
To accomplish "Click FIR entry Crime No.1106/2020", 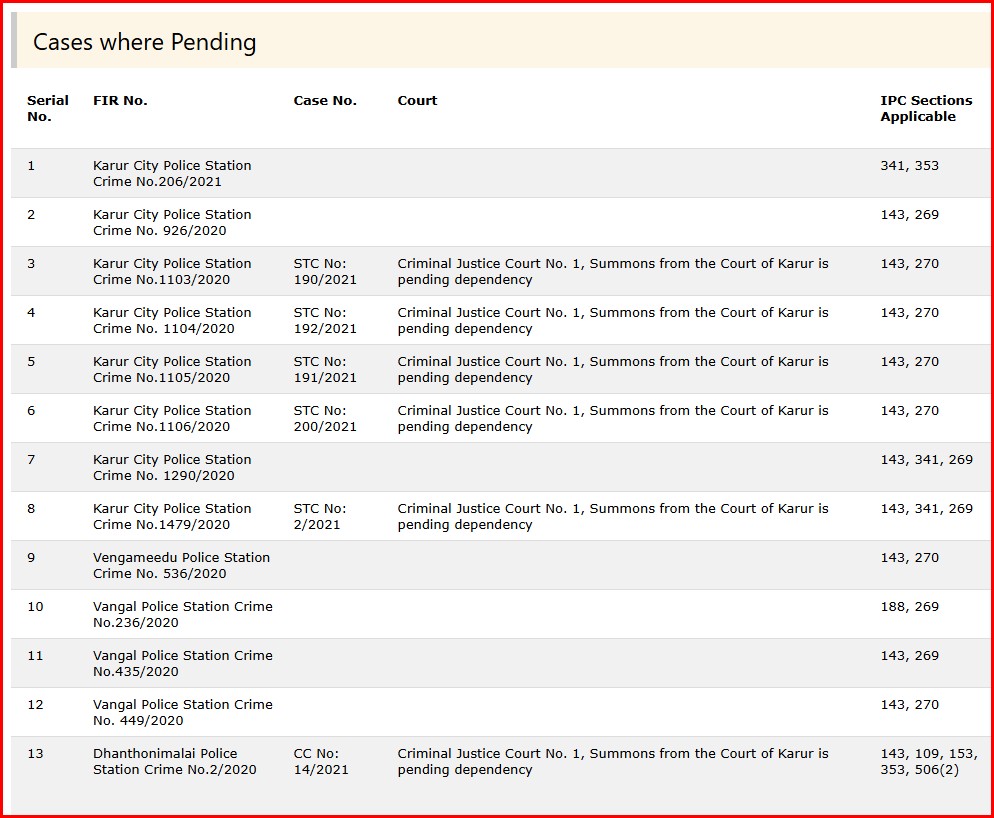I will tap(172, 419).
